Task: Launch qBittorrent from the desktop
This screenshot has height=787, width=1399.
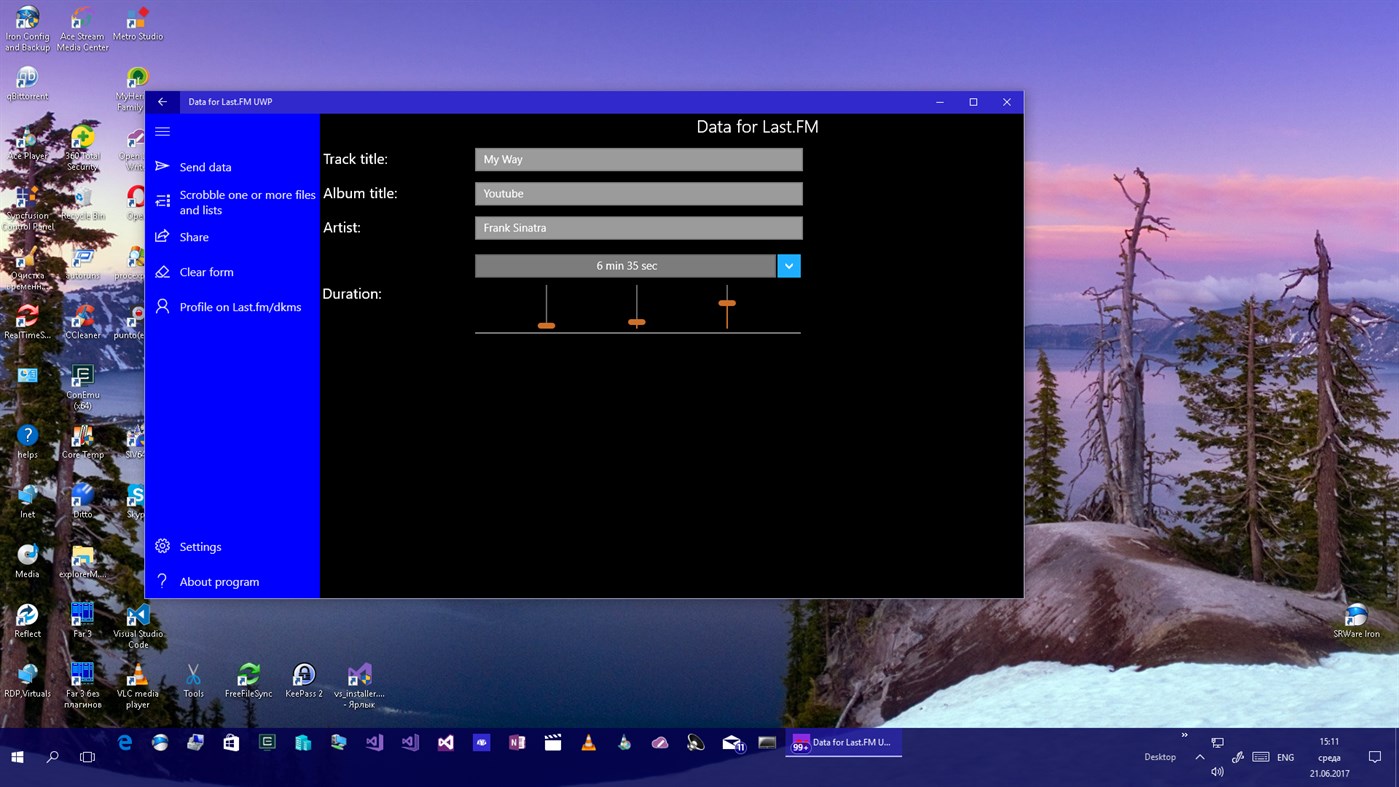Action: point(27,84)
